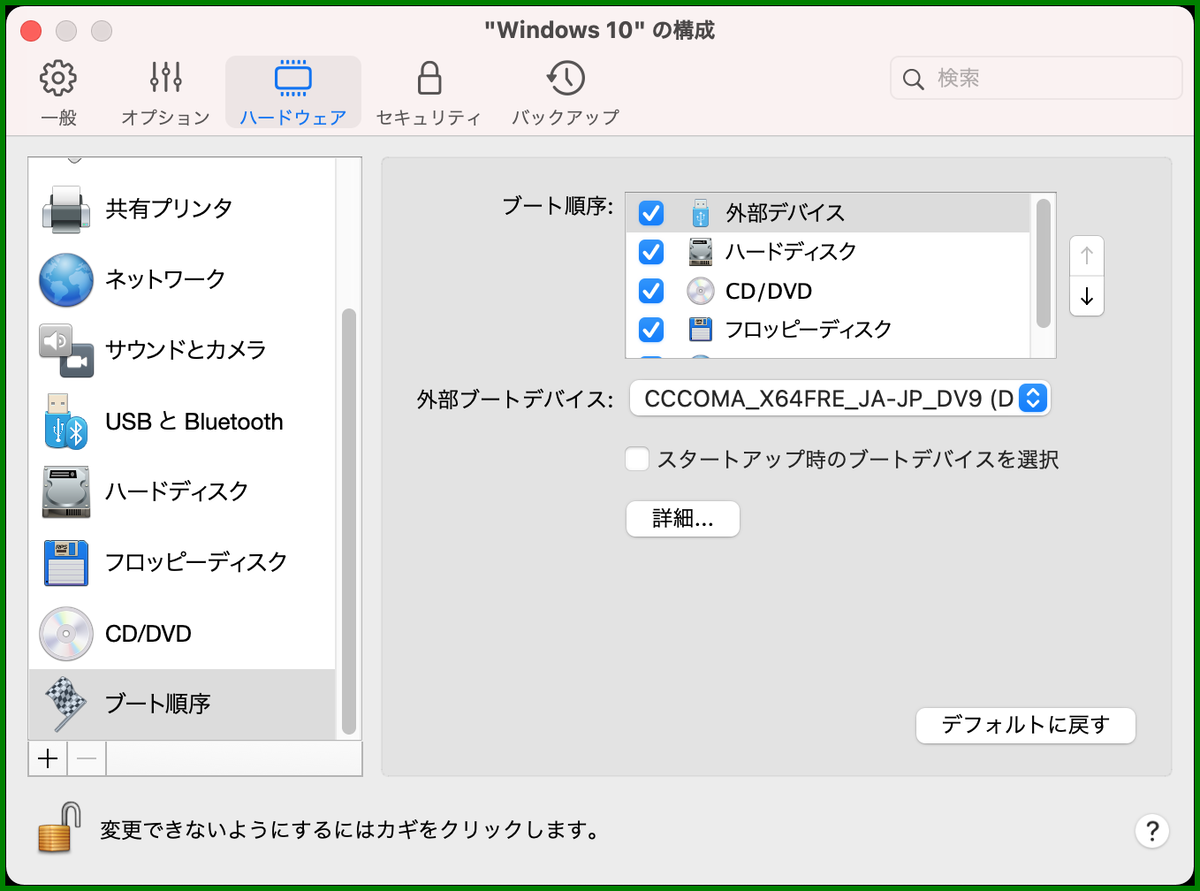Click the disc icon in boot list

pyautogui.click(x=701, y=291)
